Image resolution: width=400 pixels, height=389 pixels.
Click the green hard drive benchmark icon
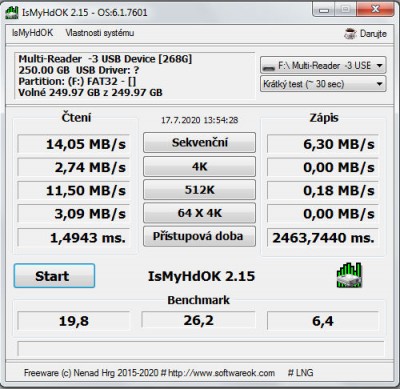(349, 275)
